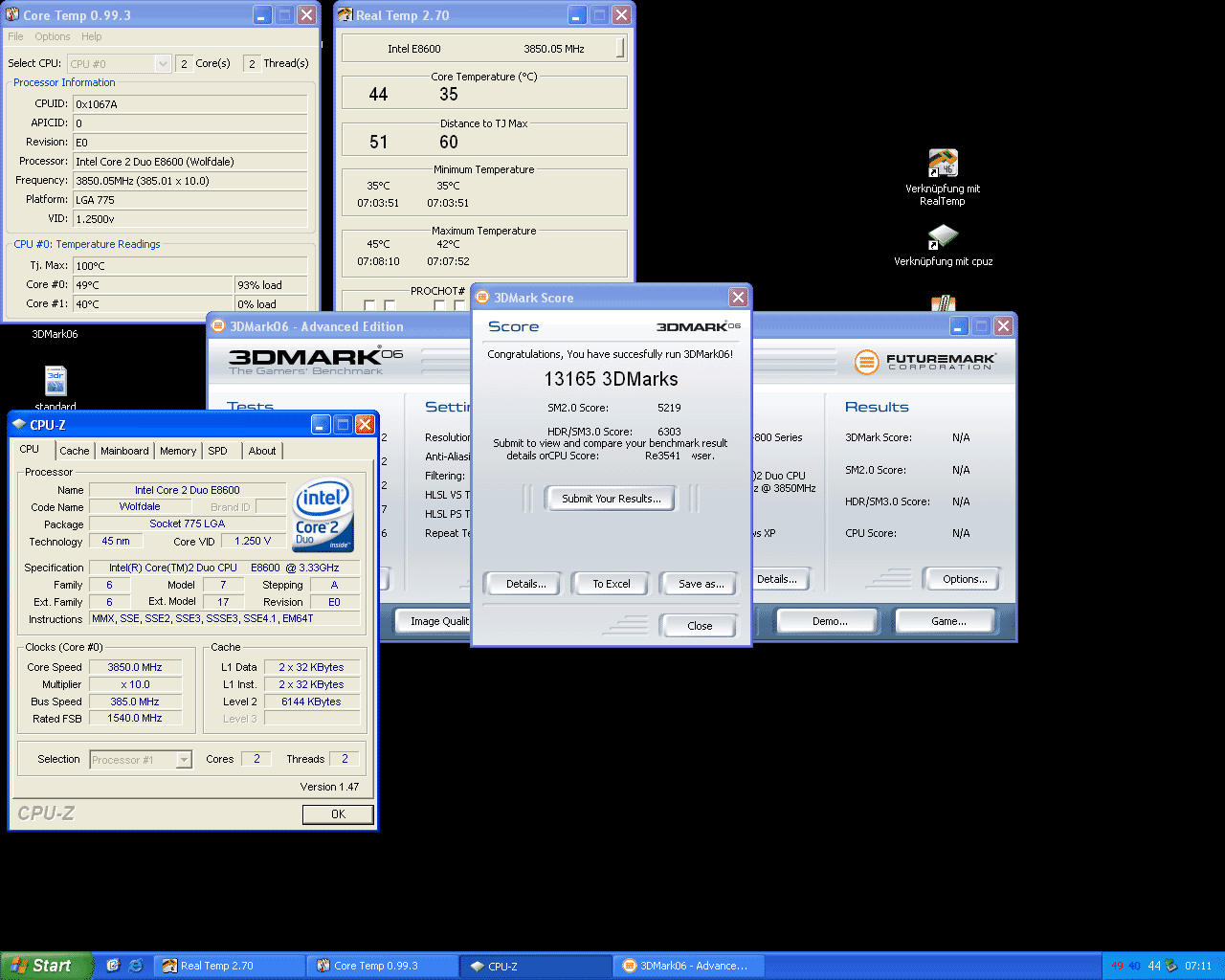1225x980 pixels.
Task: Expand the Select CPU dropdown in Core Temp
Action: pos(162,64)
